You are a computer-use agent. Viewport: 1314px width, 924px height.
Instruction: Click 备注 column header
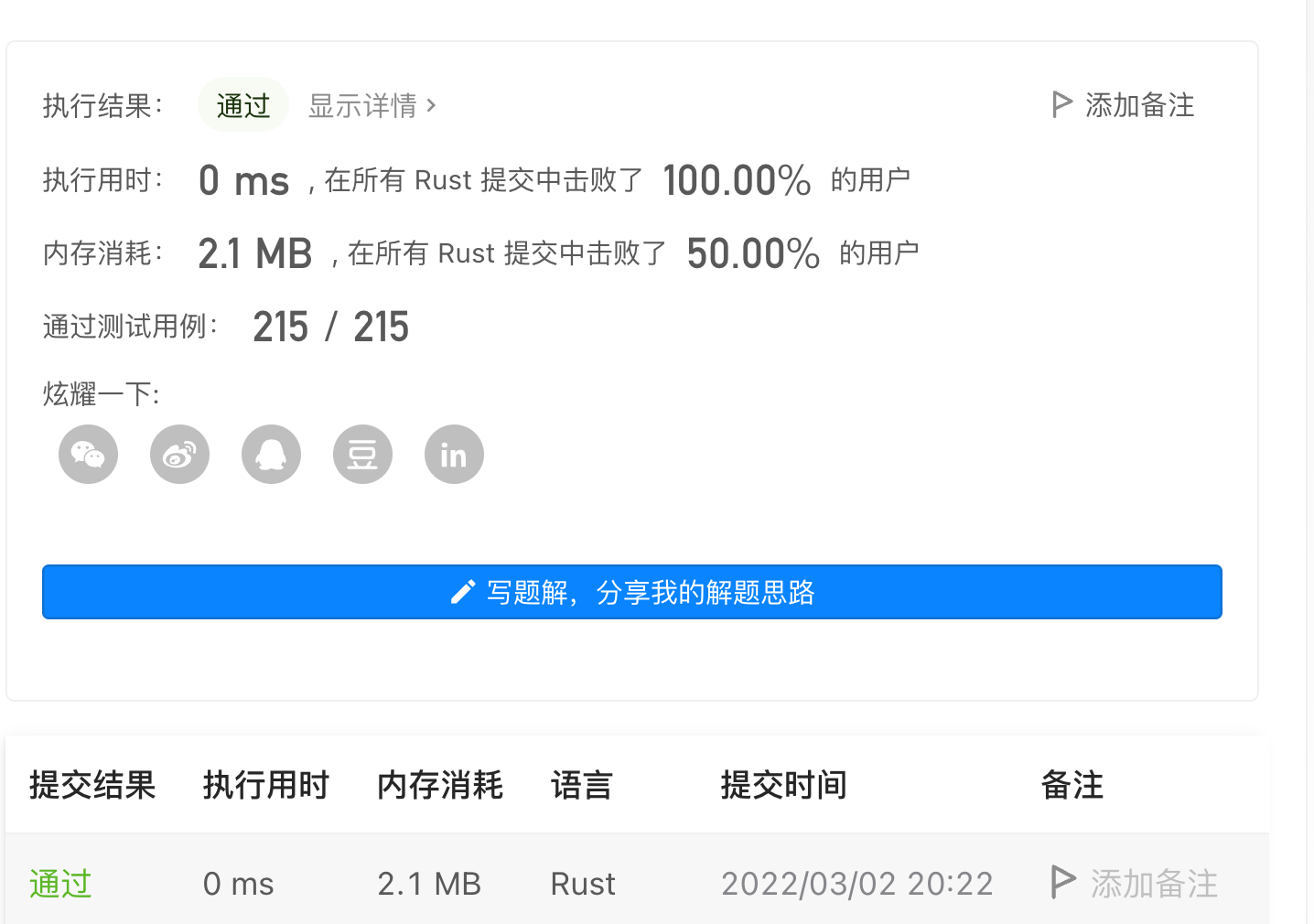(x=1072, y=785)
